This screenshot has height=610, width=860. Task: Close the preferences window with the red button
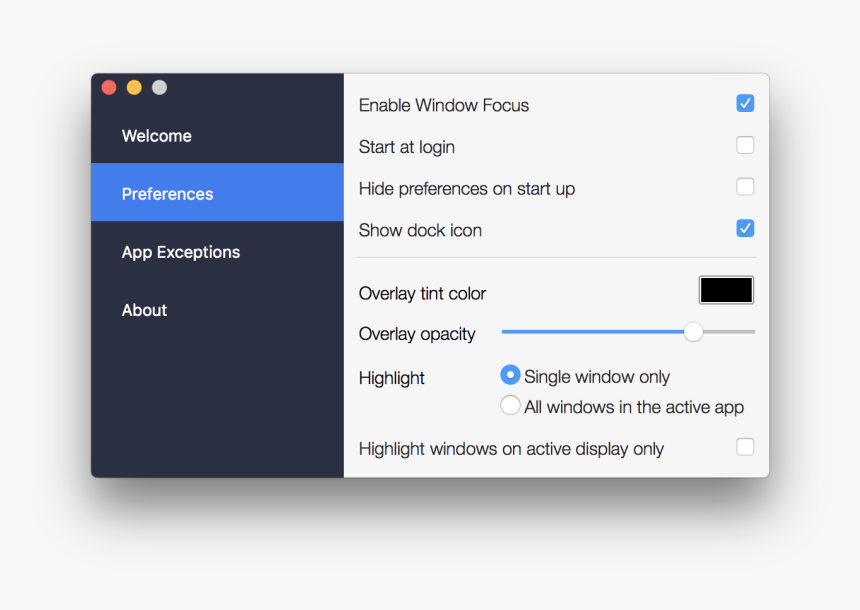coord(109,88)
